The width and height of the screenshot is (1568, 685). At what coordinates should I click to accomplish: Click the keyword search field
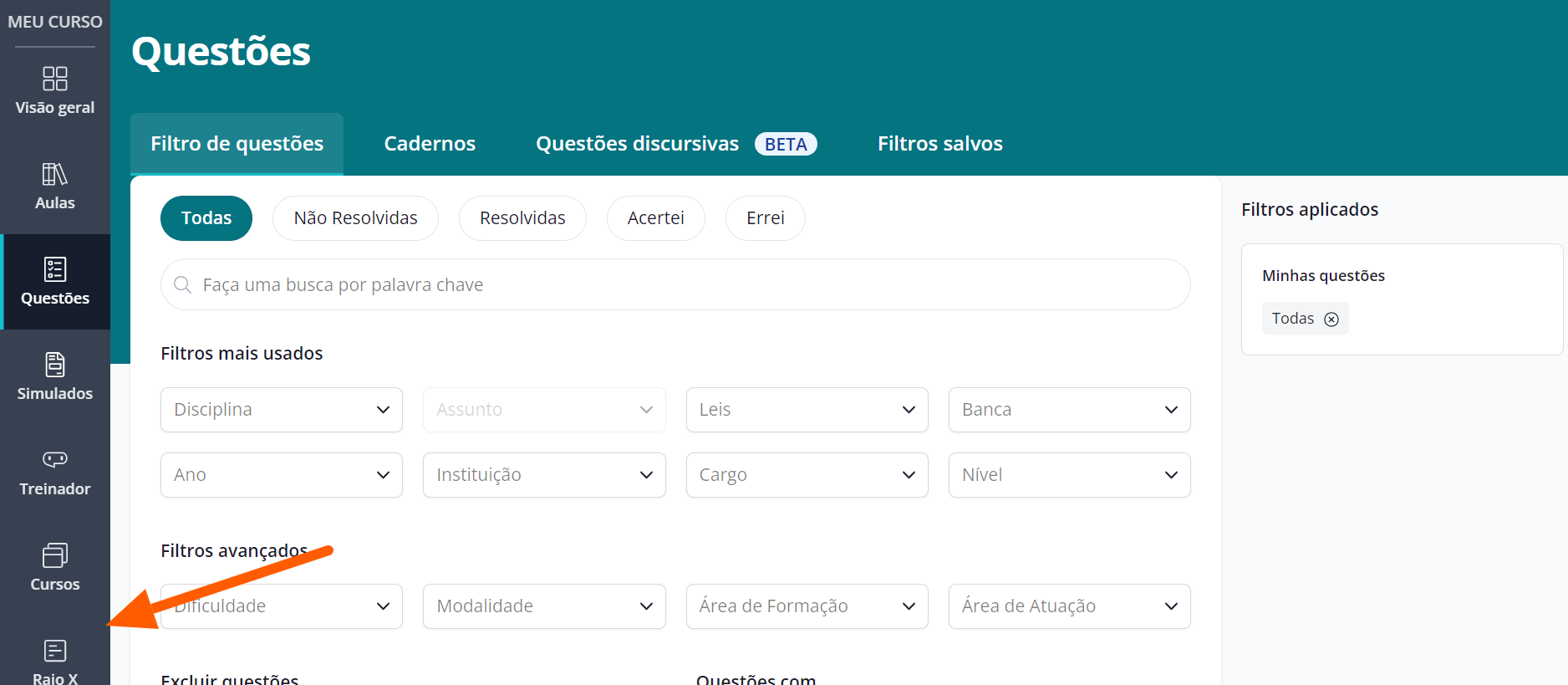coord(675,284)
